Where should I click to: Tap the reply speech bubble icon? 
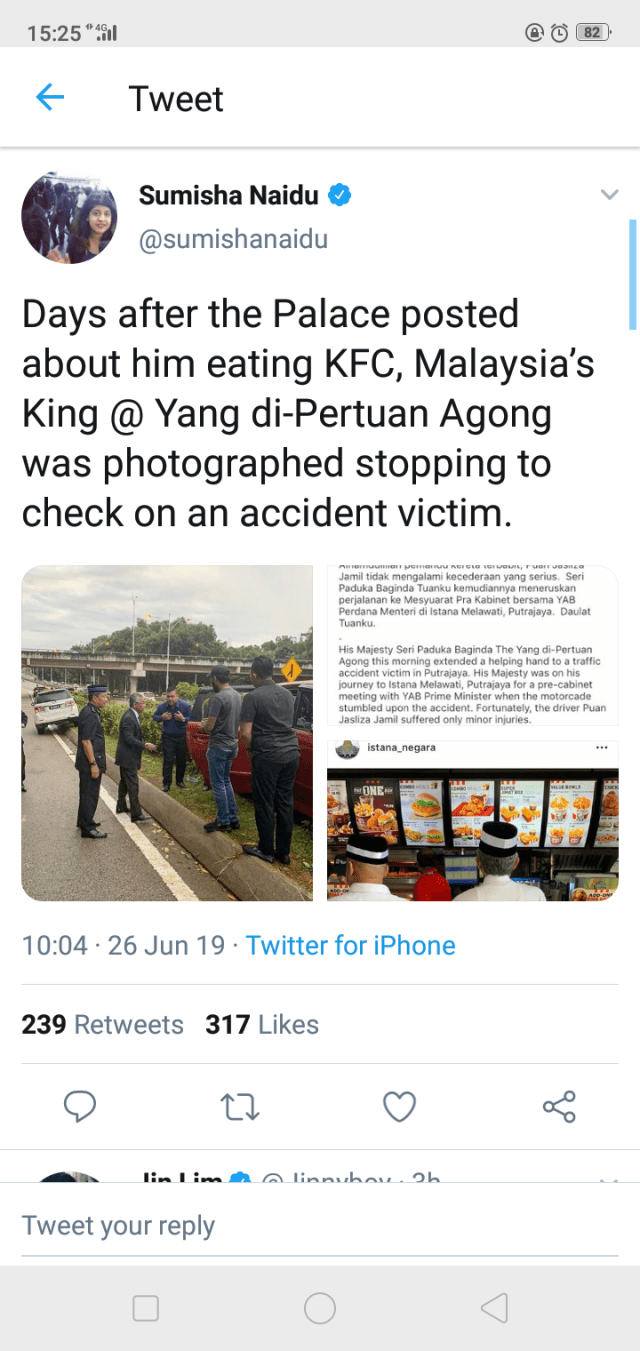tap(79, 1106)
